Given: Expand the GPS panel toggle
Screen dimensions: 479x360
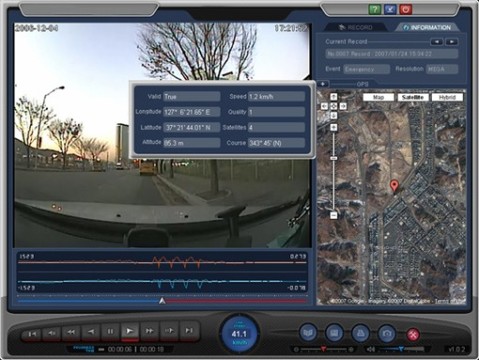Looking at the screenshot, I should click(323, 84).
